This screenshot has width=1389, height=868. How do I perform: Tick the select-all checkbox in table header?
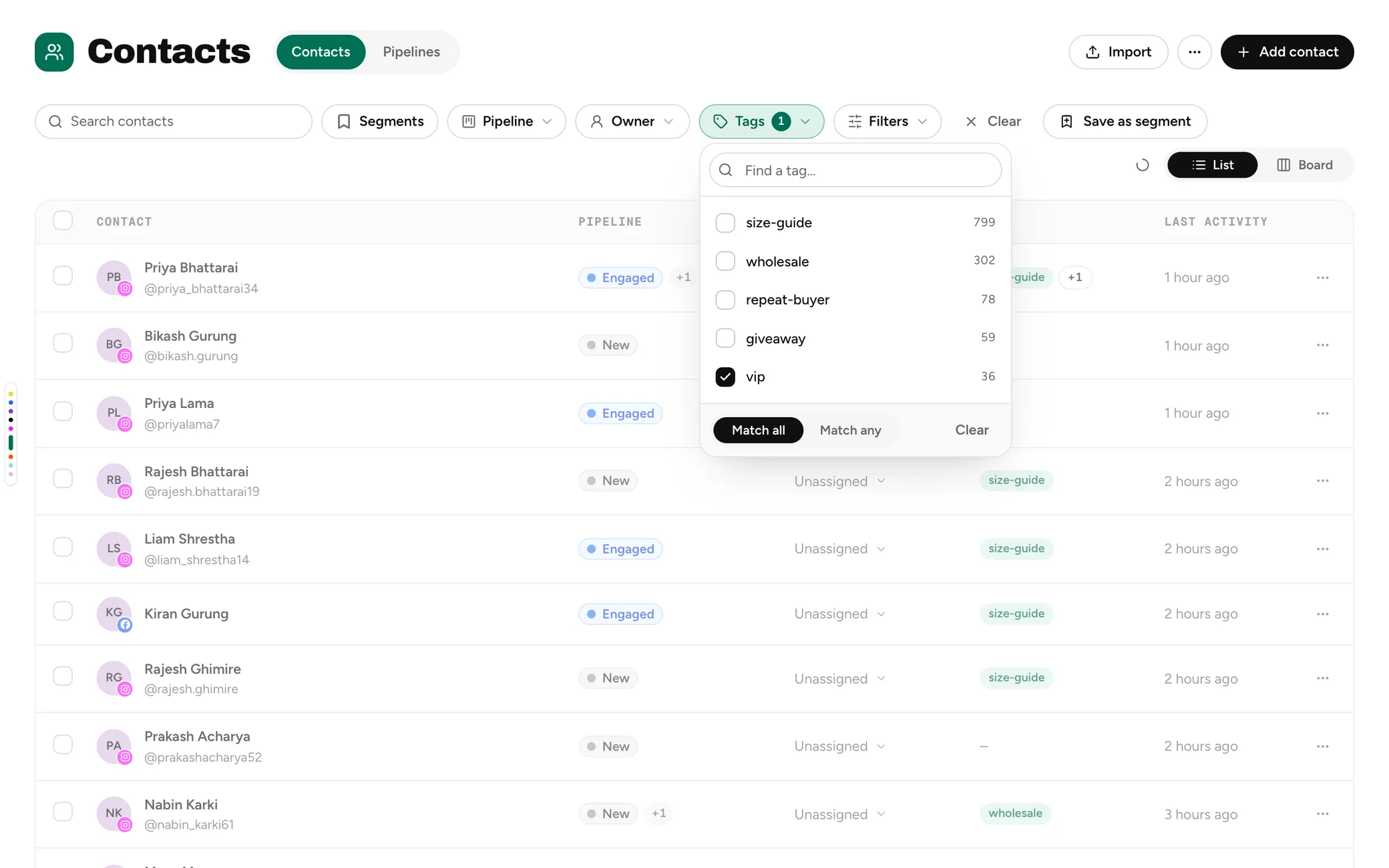click(63, 220)
